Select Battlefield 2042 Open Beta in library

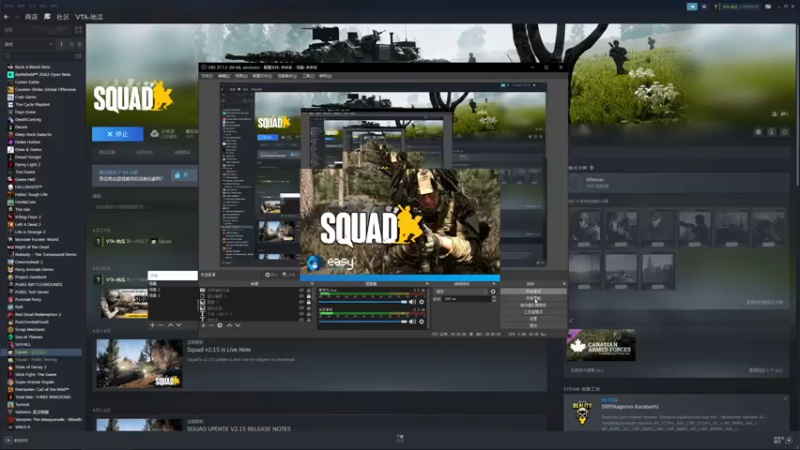[43, 74]
